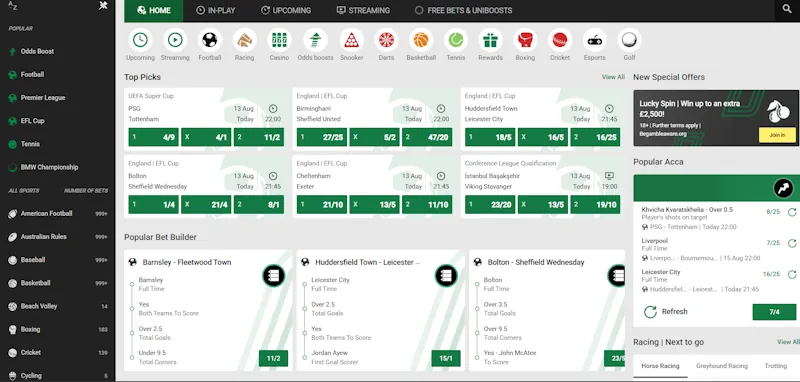Add the 7/4 Popular Acca bet
This screenshot has height=382, width=800.
pyautogui.click(x=774, y=312)
